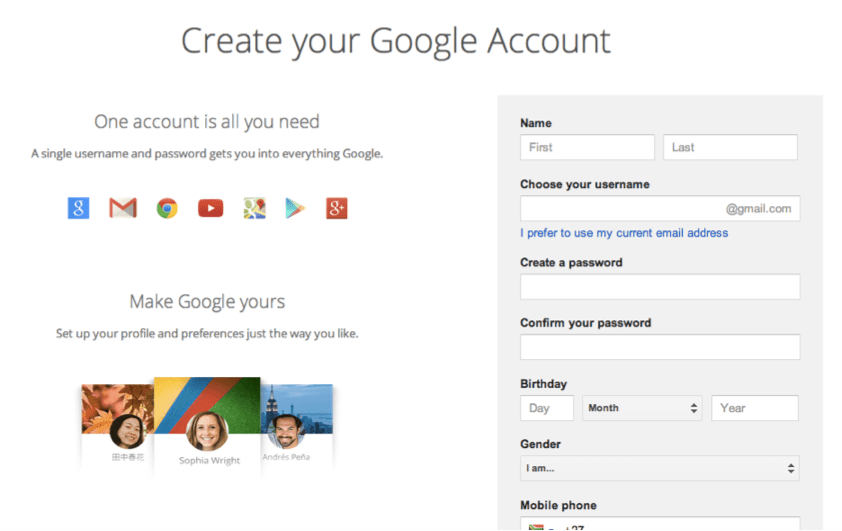Click the 'Make Google yours' heading
The image size is (842, 531).
207,302
